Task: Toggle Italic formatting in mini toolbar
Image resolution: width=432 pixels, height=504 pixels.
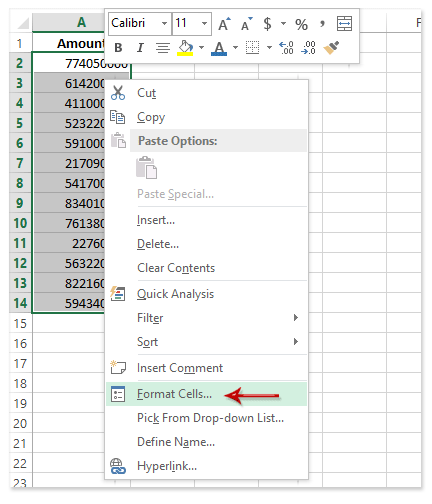Action: point(140,48)
